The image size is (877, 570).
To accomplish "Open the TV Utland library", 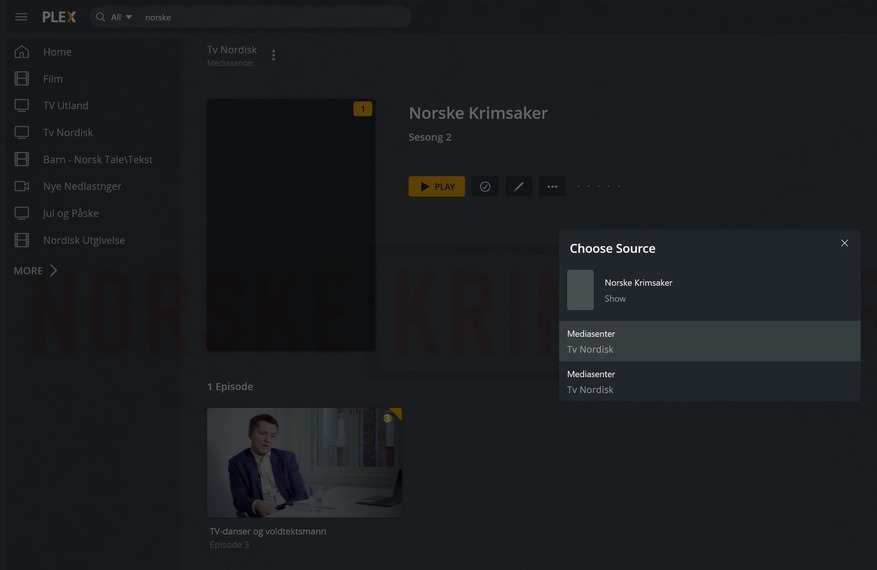I will [x=65, y=106].
